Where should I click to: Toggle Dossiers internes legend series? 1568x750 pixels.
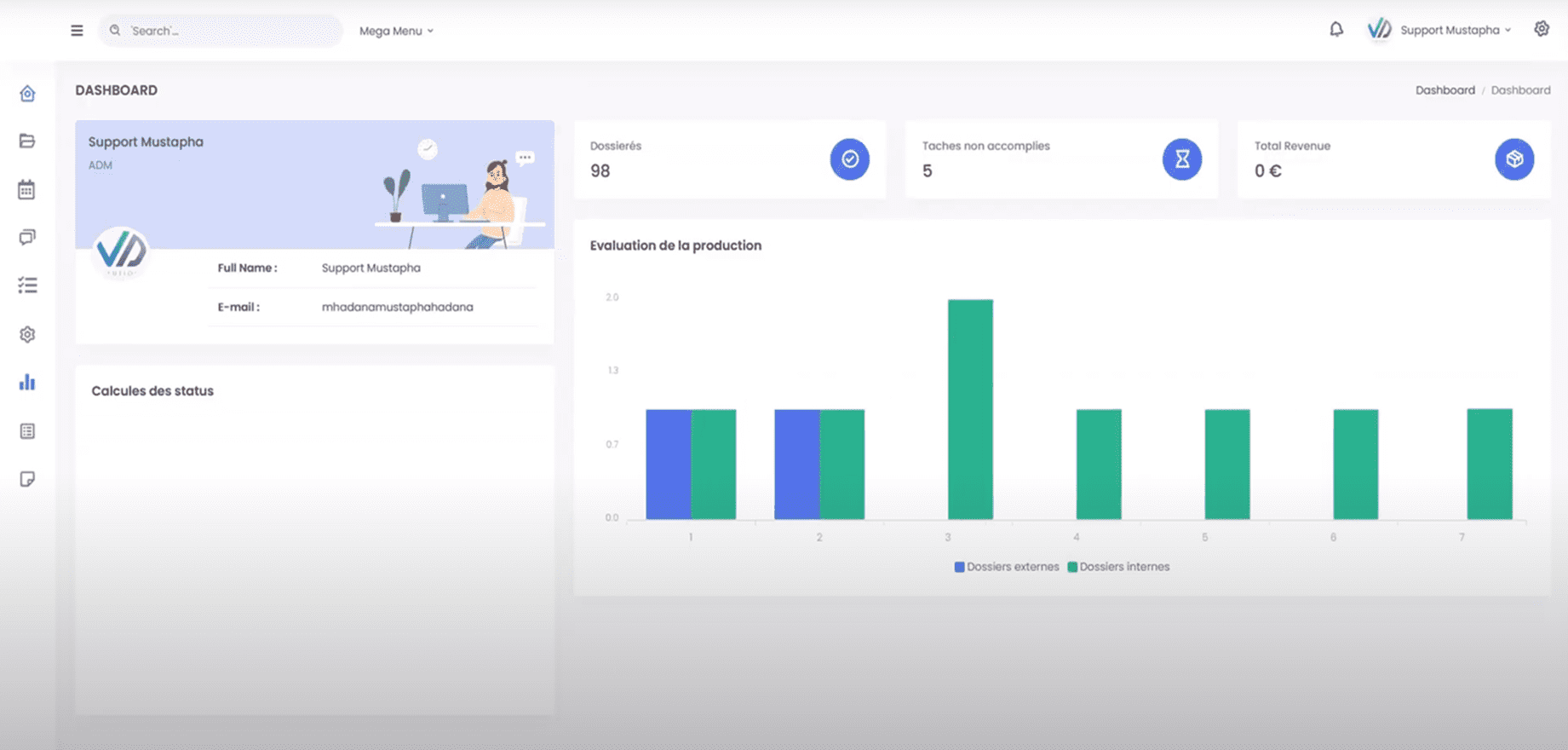pos(1118,567)
